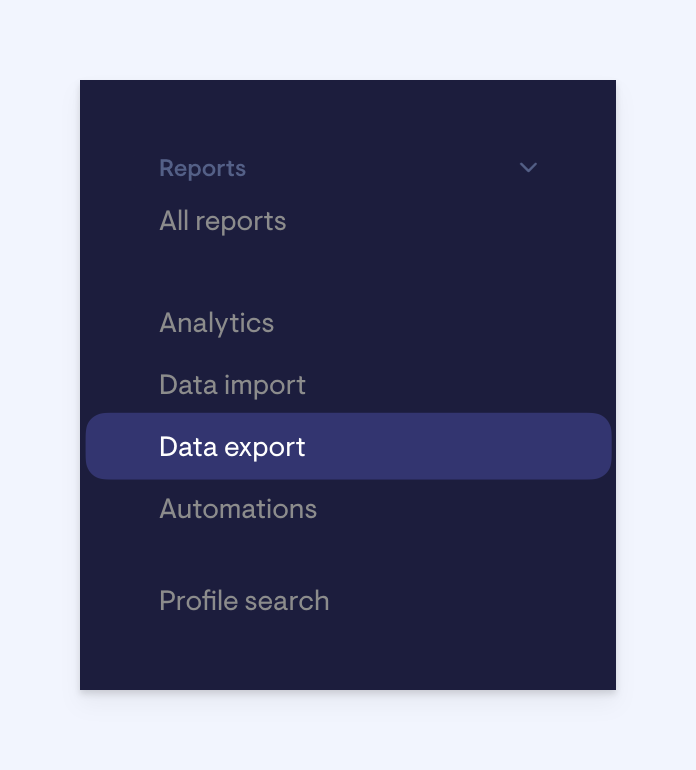
Task: Toggle the Reports group chevron icon
Action: (x=528, y=167)
